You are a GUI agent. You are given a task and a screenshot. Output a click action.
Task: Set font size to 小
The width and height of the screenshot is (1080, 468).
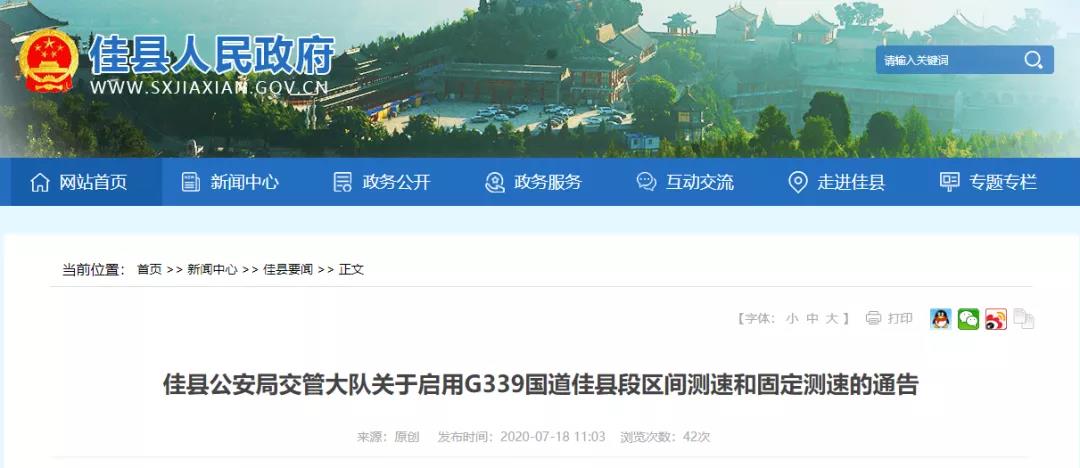click(792, 318)
